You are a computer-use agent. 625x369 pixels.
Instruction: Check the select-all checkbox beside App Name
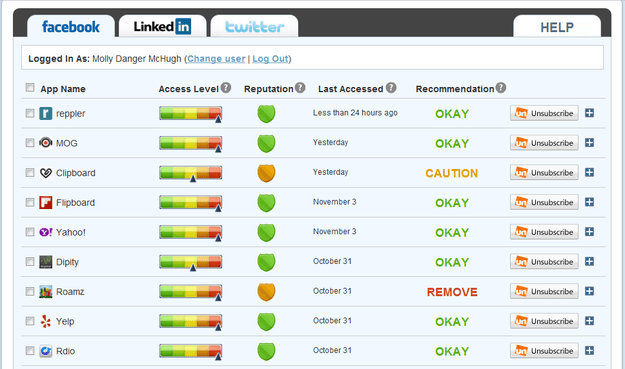(30, 88)
